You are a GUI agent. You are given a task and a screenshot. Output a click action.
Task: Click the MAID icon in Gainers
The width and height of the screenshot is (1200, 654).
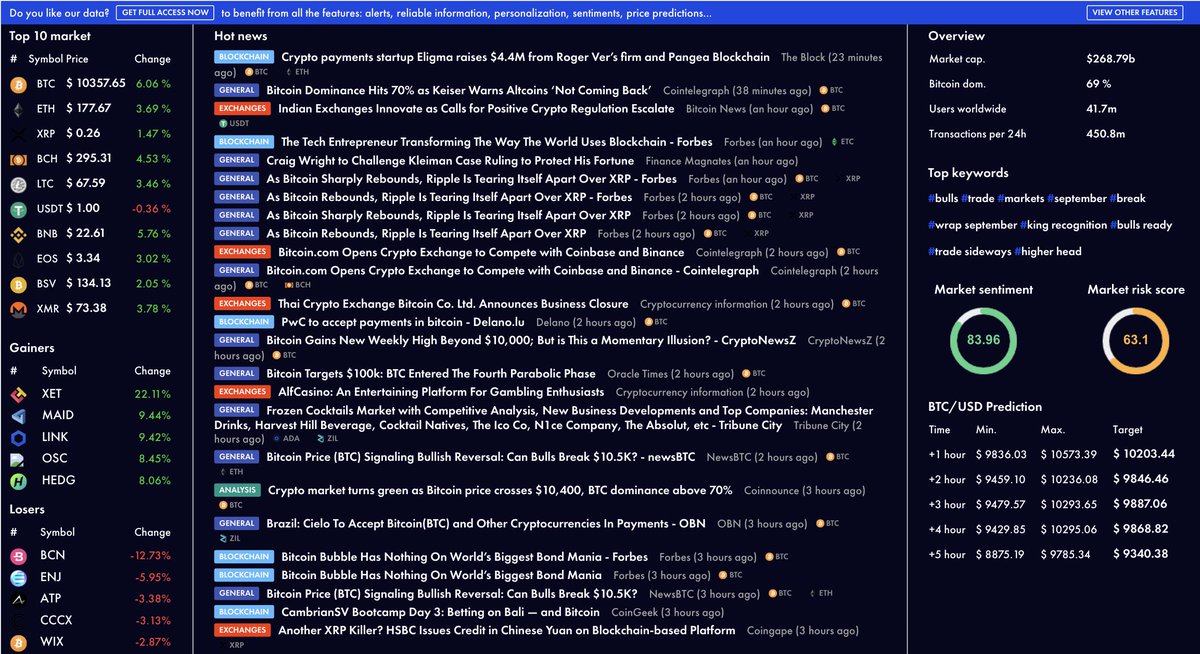pos(18,416)
